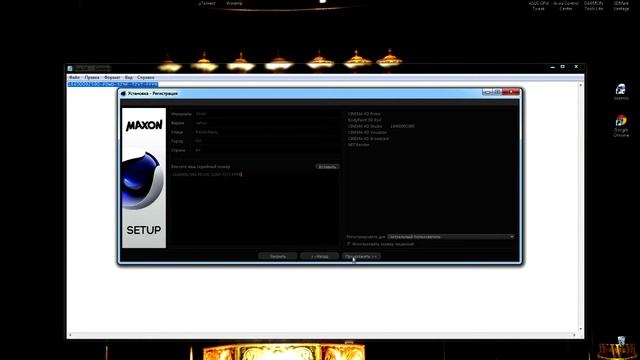Open the Формат menu in Notepad
The height and width of the screenshot is (360, 640).
112,77
